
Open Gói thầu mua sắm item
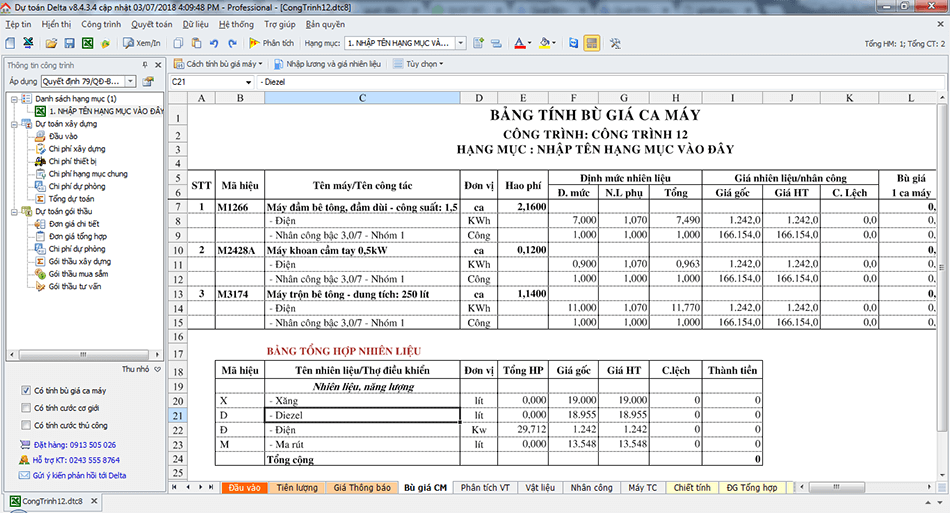pyautogui.click(x=79, y=273)
